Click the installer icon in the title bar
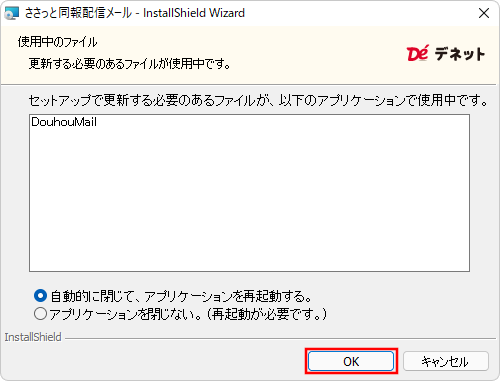 tap(11, 13)
